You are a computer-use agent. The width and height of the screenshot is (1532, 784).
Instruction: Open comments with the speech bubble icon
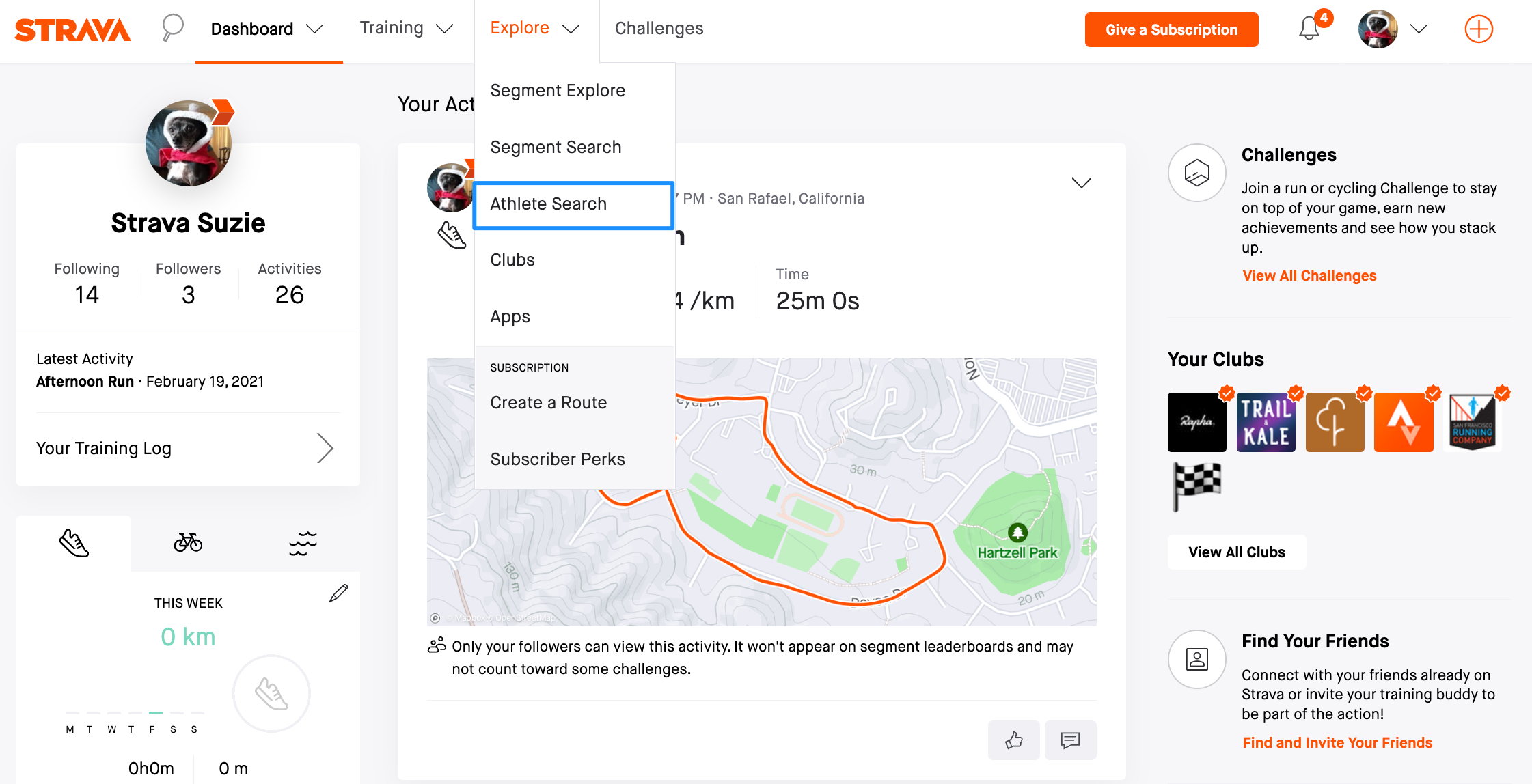(x=1070, y=740)
